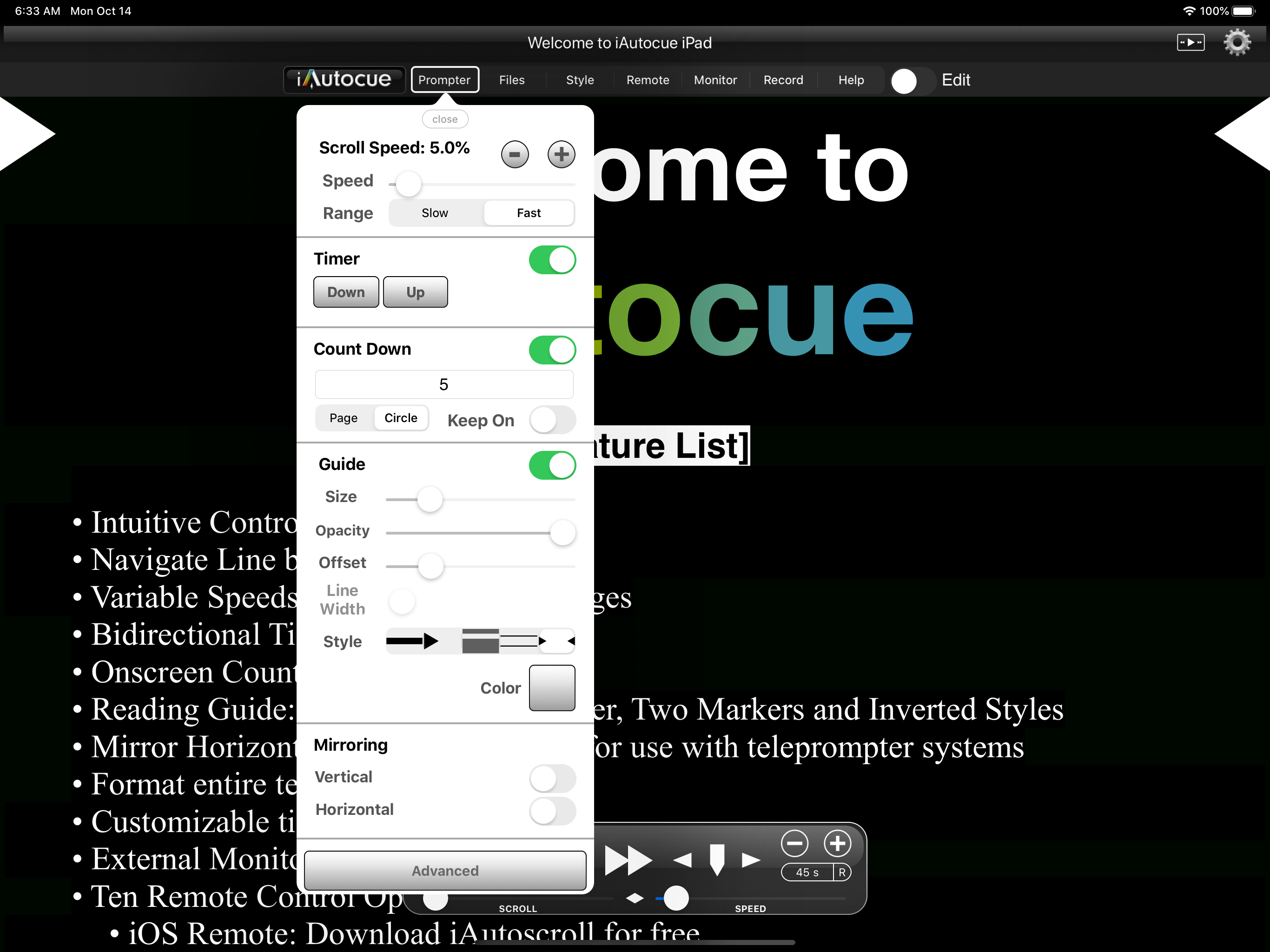
Task: Tap the 'Welcome to iAutocue iPad' title
Action: pos(620,43)
